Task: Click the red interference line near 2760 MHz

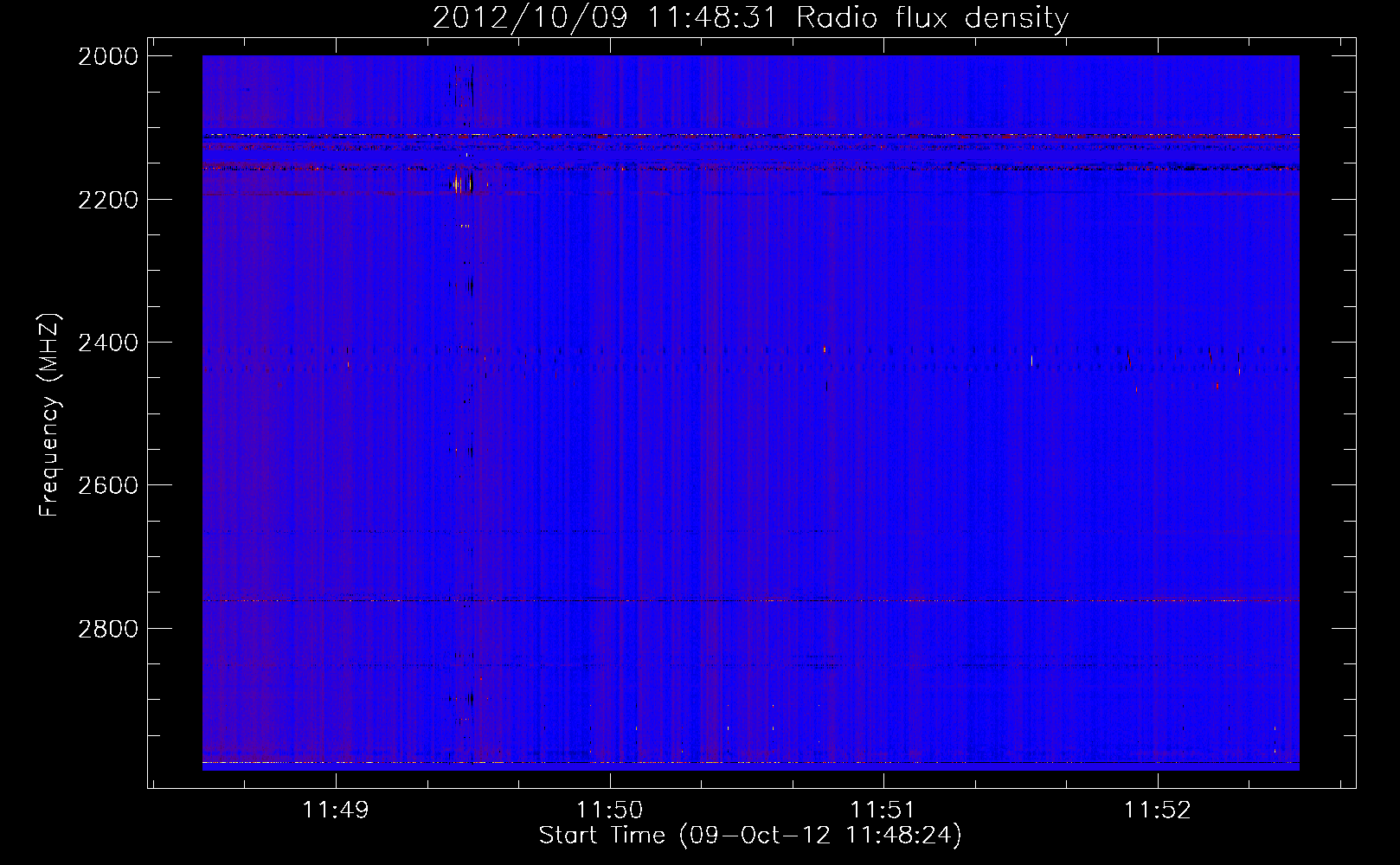Action: coord(751,599)
